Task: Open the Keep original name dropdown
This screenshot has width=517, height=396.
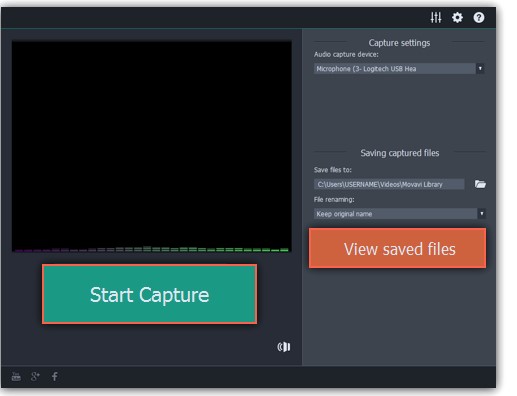Action: [x=399, y=214]
